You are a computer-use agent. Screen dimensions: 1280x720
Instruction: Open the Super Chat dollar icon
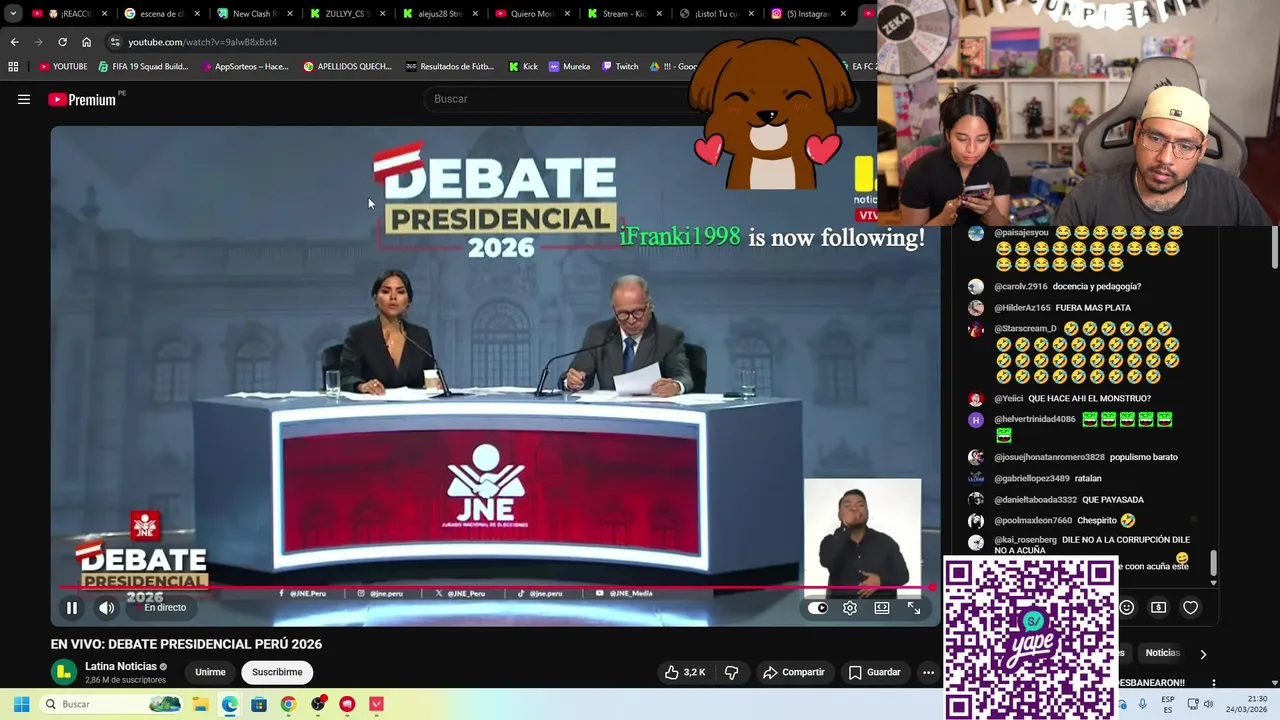click(1158, 607)
